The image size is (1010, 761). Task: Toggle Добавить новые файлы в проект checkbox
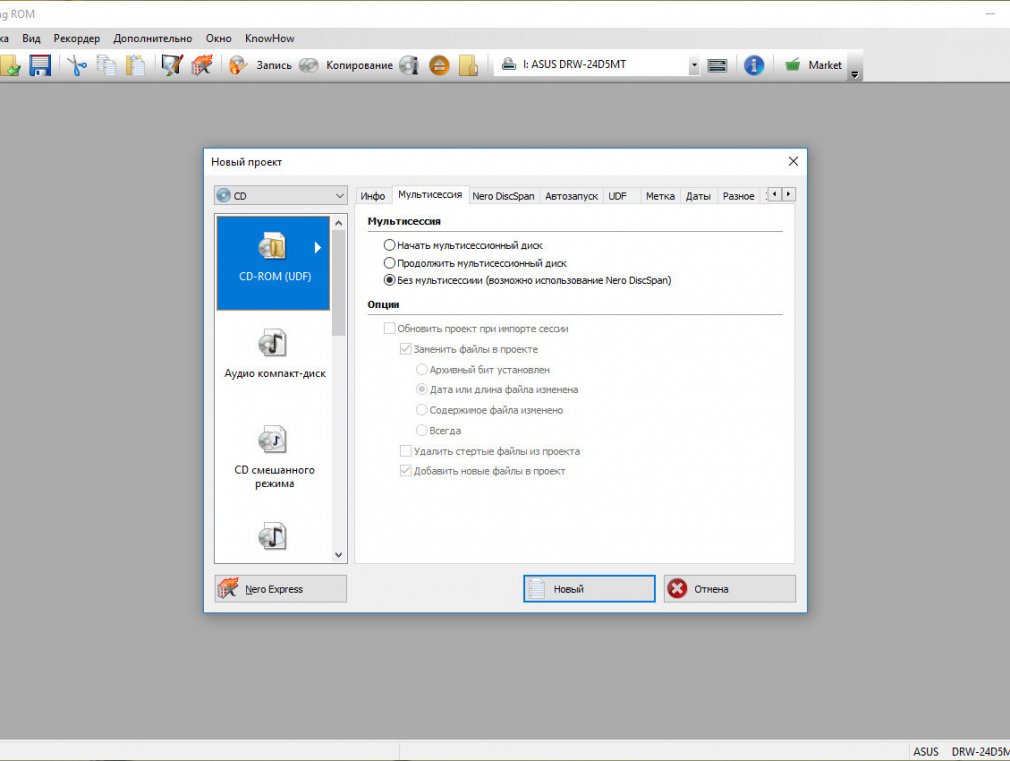[405, 471]
